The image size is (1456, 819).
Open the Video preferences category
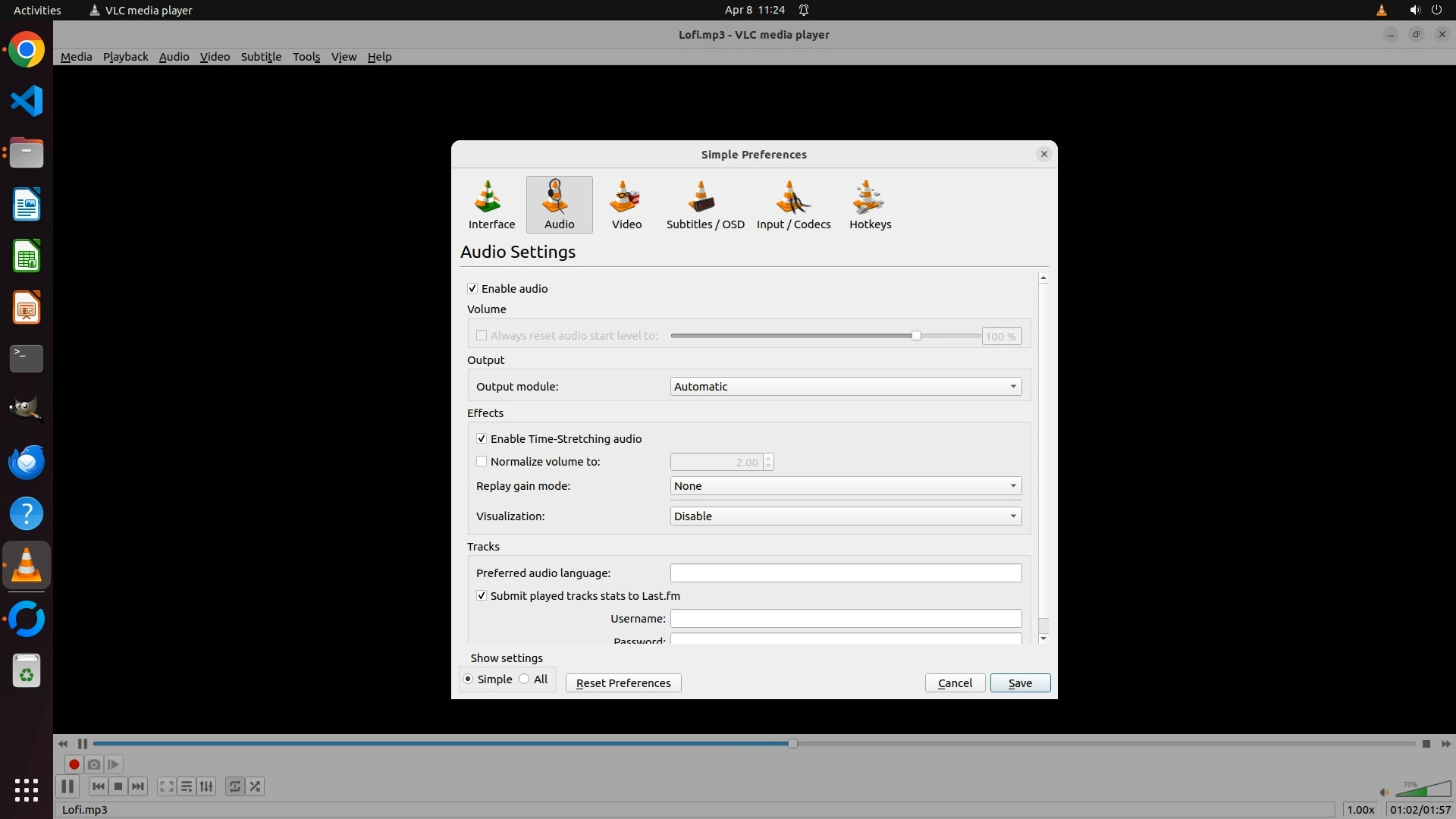626,205
